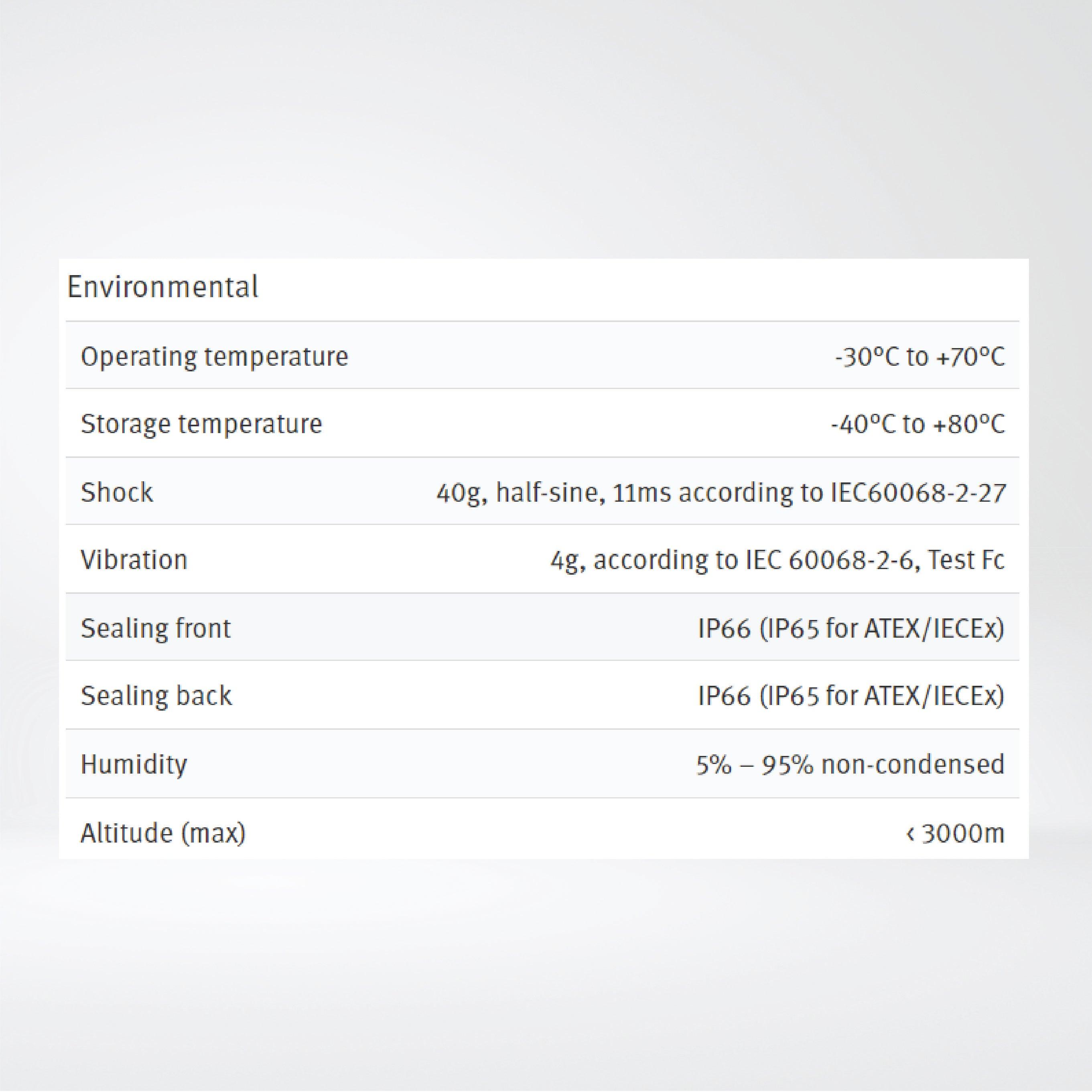
Task: Click the < 3000m altitude value
Action: [954, 833]
